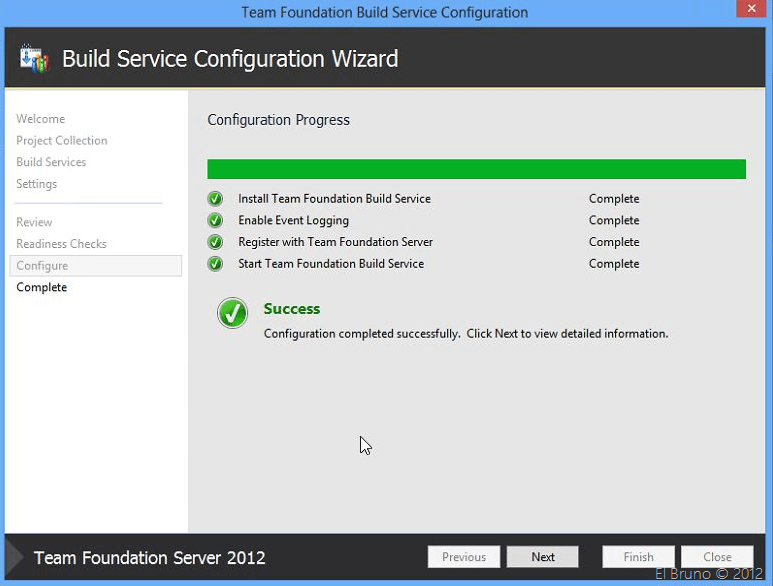
Task: Open the Review step in sidebar
Action: (35, 223)
